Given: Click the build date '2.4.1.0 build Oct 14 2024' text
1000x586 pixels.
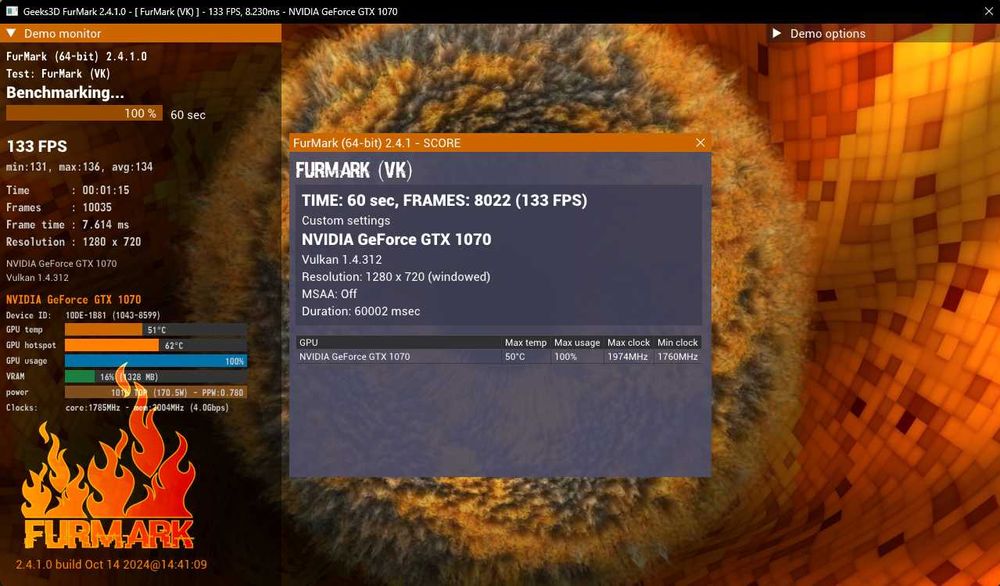Looking at the screenshot, I should [111, 564].
